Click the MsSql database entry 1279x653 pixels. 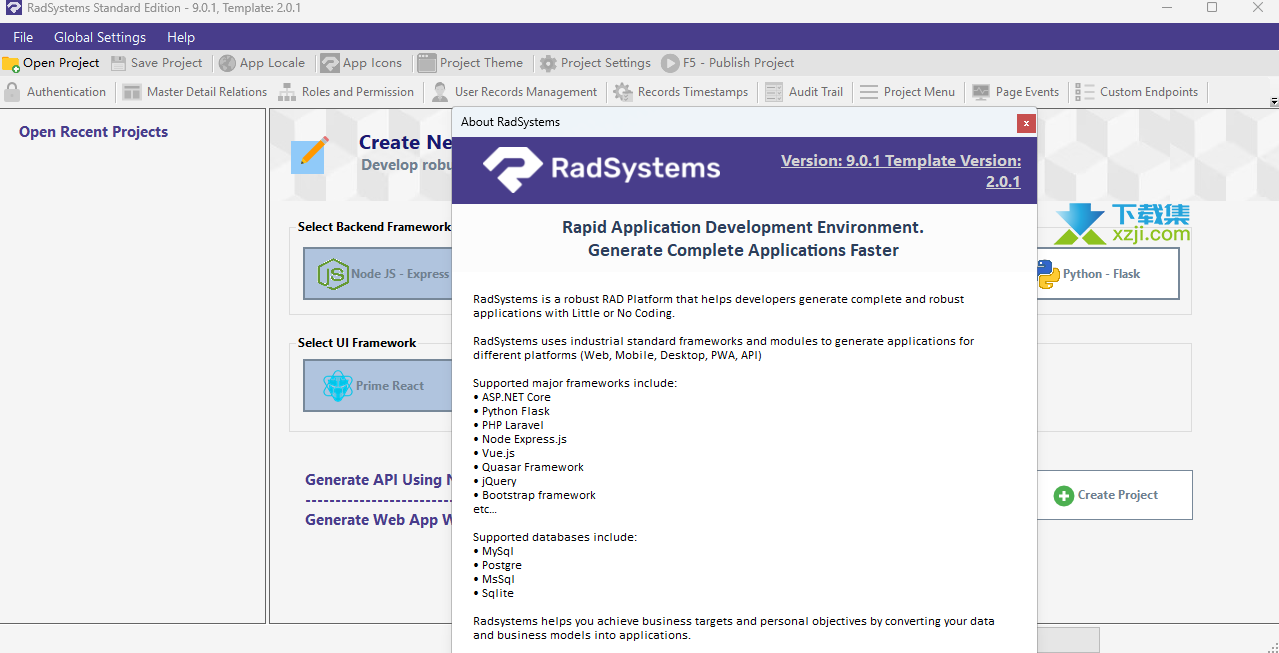498,579
